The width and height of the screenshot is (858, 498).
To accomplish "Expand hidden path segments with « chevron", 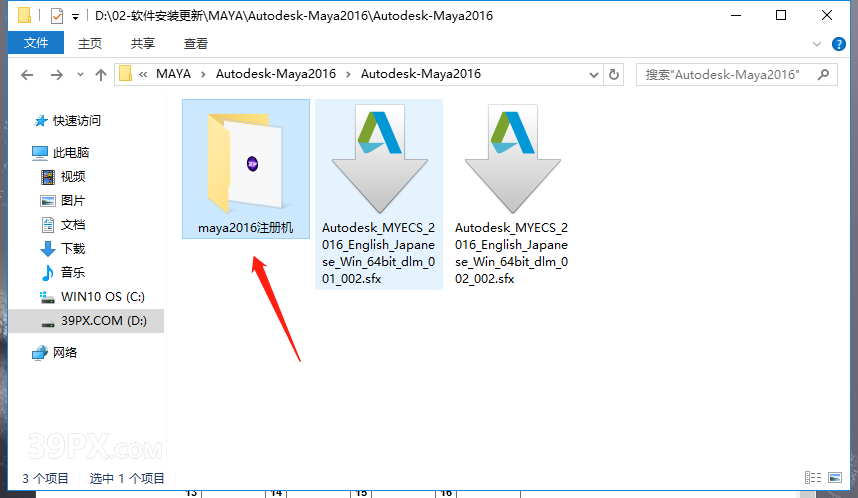I will (143, 74).
